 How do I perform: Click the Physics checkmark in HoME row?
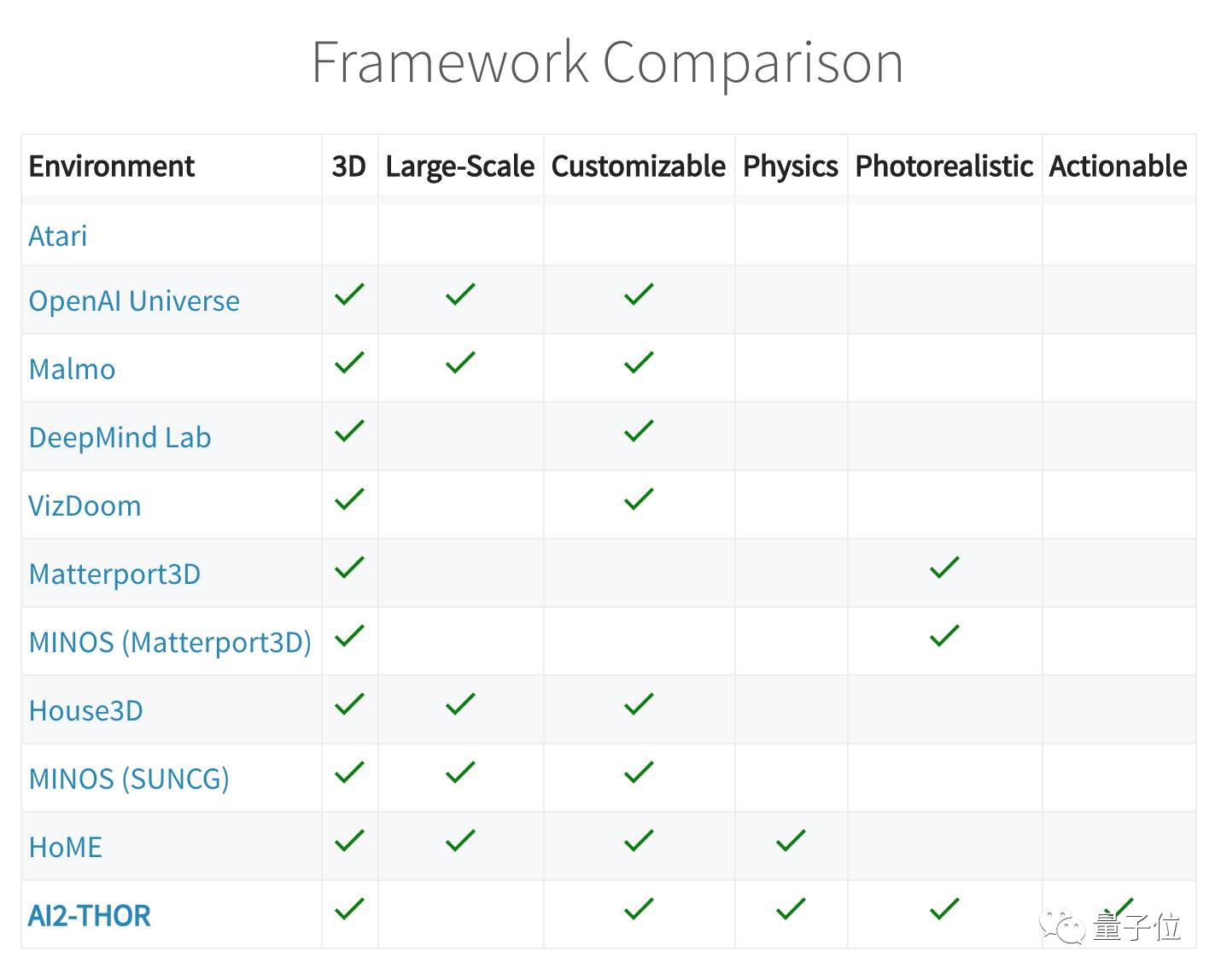click(791, 841)
